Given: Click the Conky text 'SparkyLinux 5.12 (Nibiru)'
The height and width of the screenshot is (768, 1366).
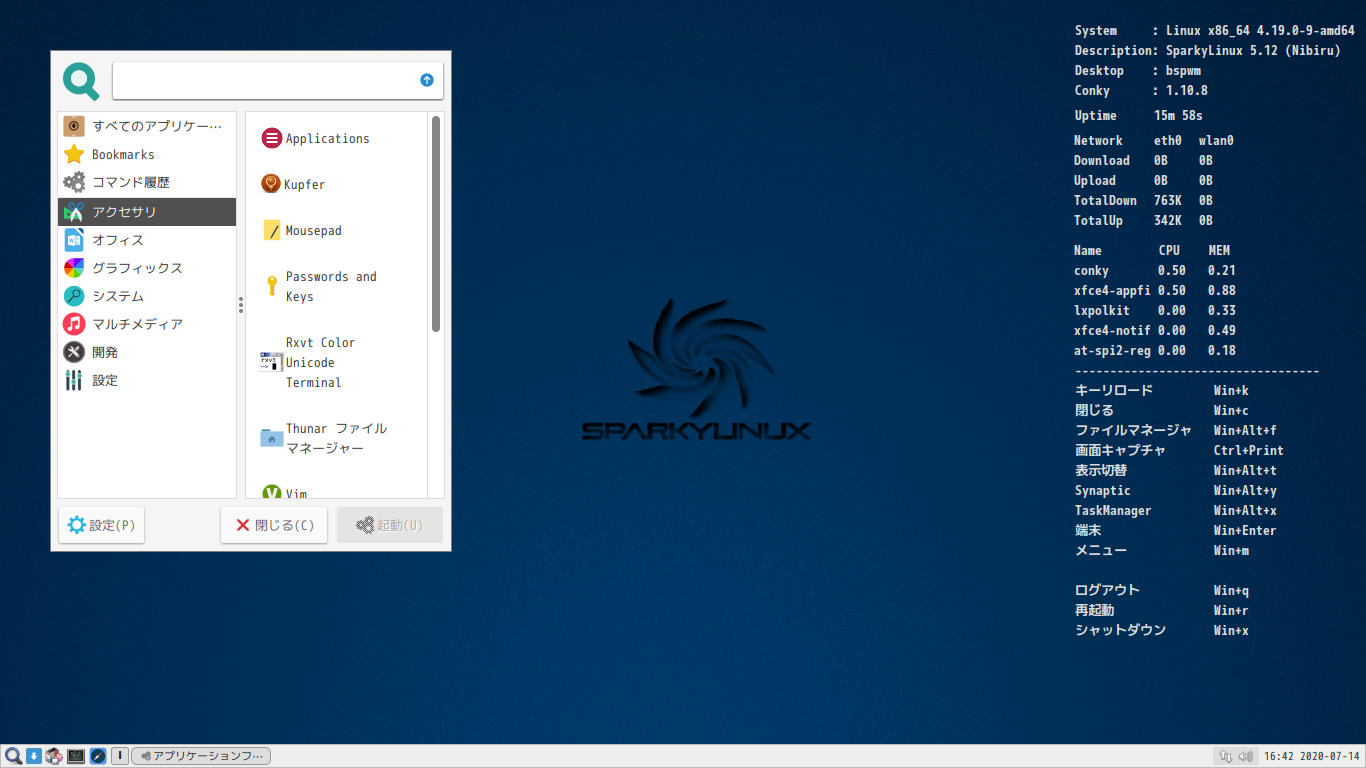Looking at the screenshot, I should point(1252,50).
